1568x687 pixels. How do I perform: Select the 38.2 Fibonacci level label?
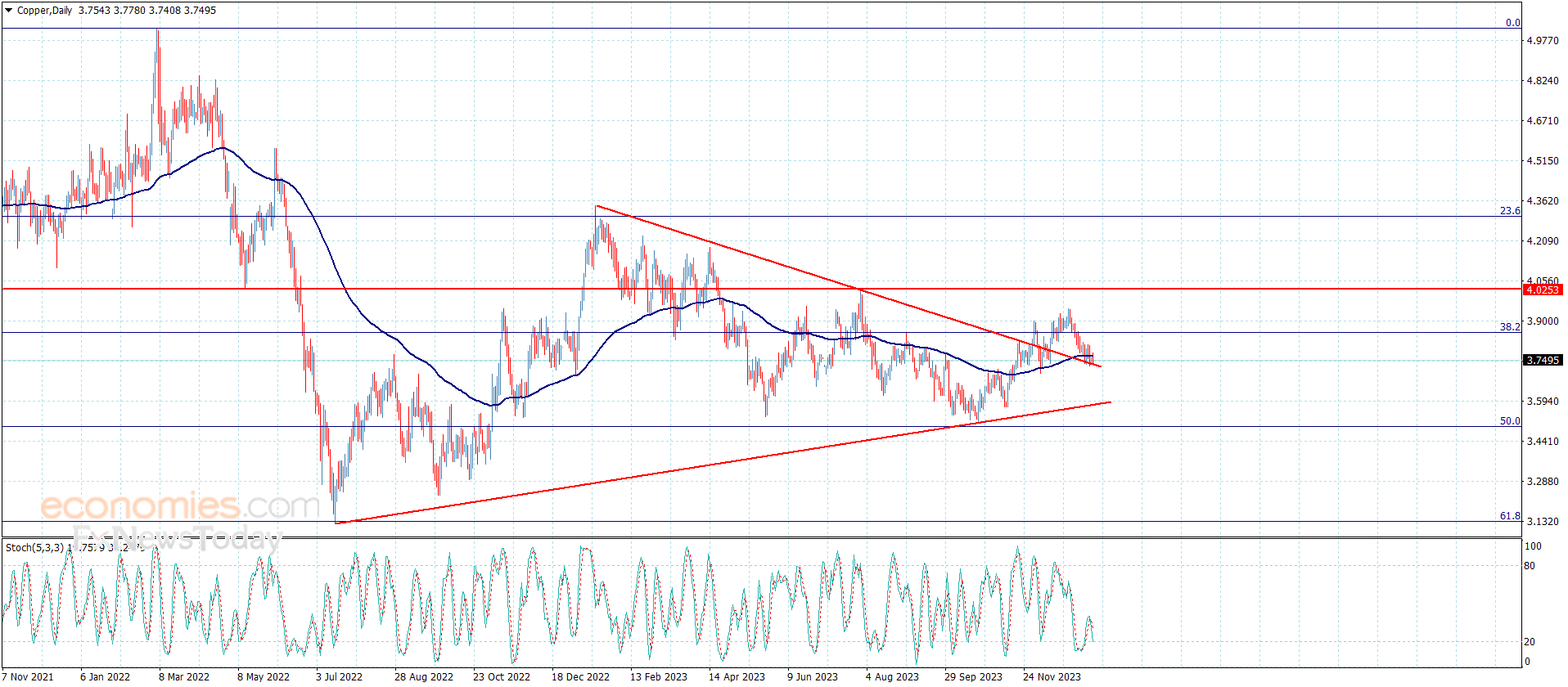[1510, 327]
